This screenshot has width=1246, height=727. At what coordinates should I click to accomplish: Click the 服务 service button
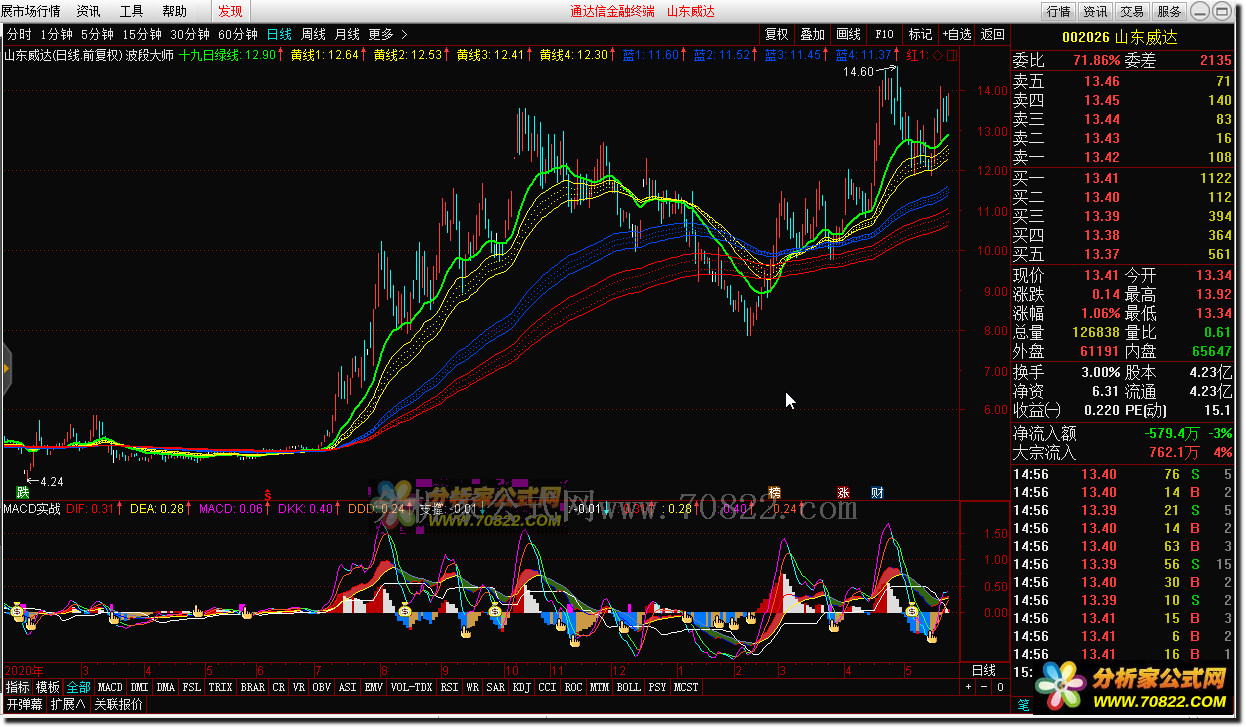(1170, 11)
